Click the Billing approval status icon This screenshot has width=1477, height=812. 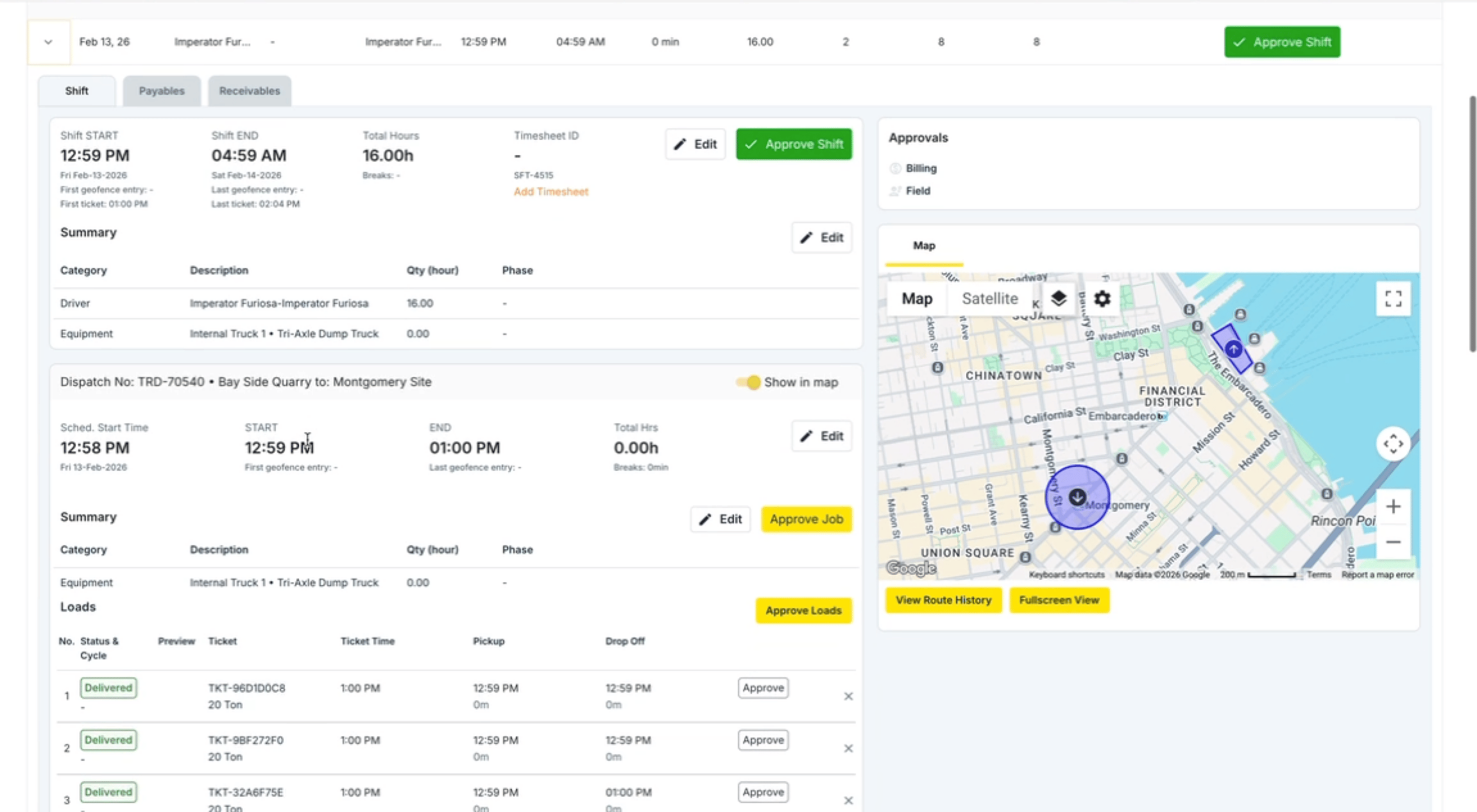point(896,169)
